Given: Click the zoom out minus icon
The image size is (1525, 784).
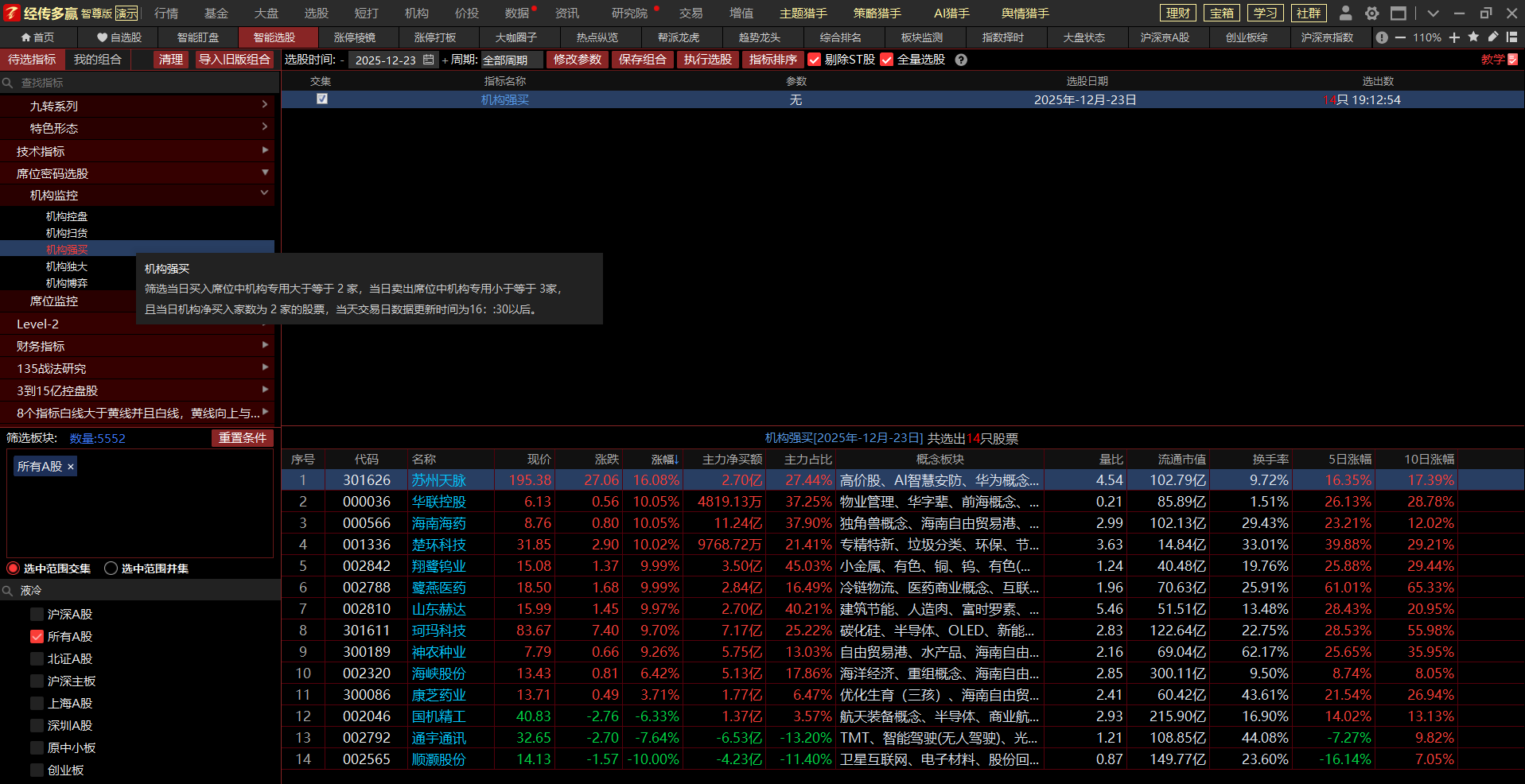Looking at the screenshot, I should (1400, 37).
